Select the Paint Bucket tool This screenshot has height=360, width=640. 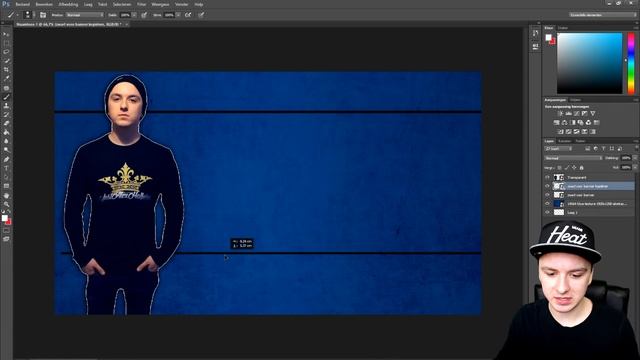tap(6, 132)
